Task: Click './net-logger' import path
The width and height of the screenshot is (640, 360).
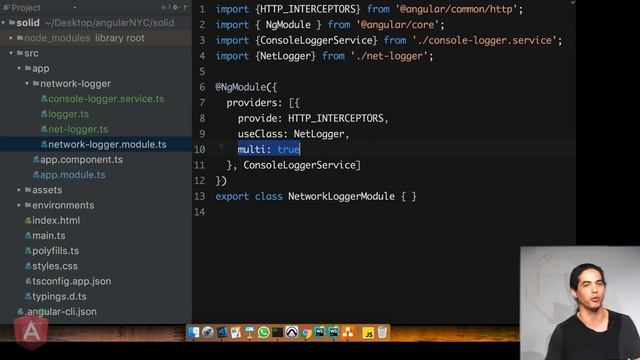Action: (389, 56)
